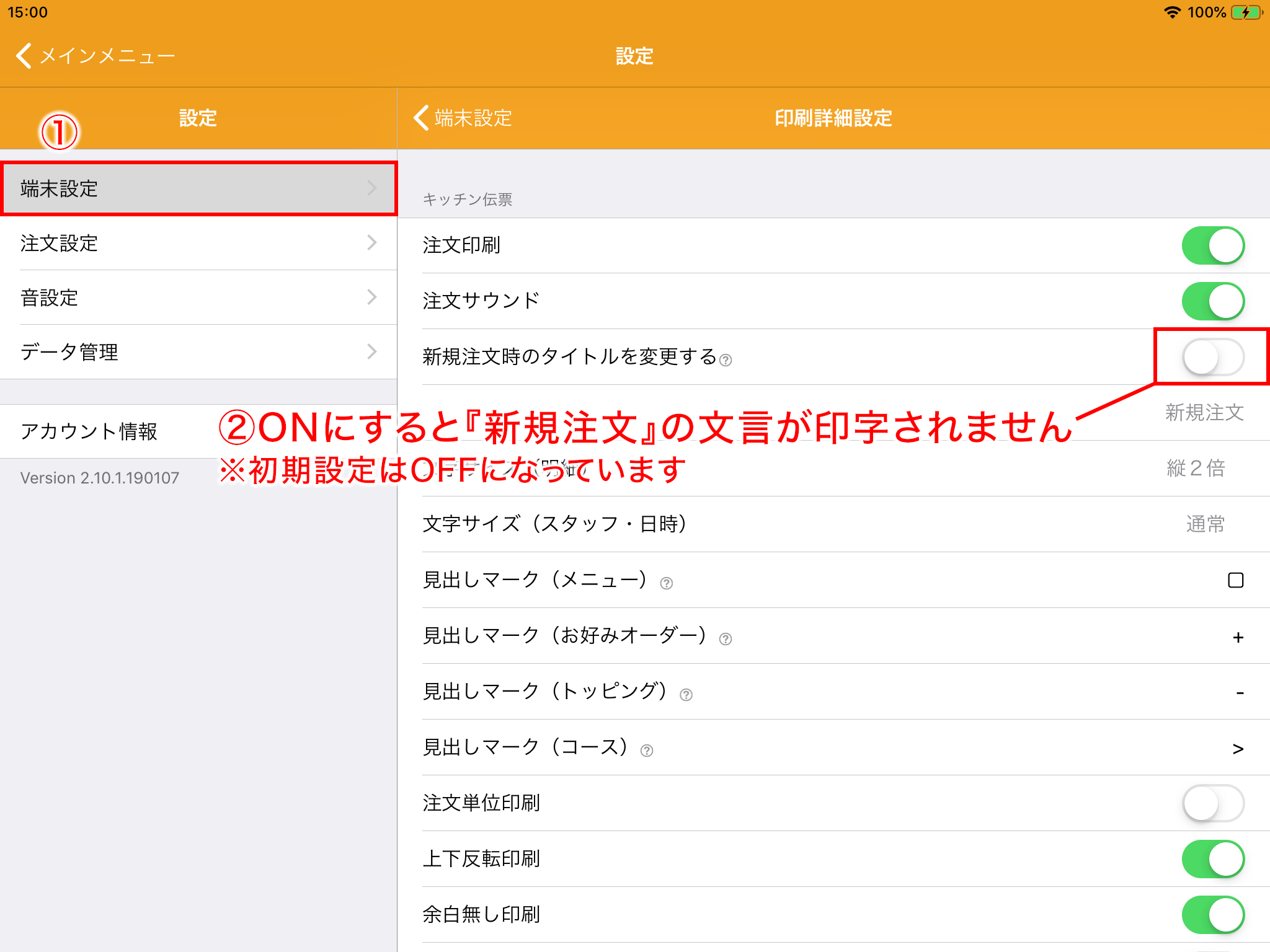
Task: Open アカウント情報
Action: pyautogui.click(x=198, y=431)
